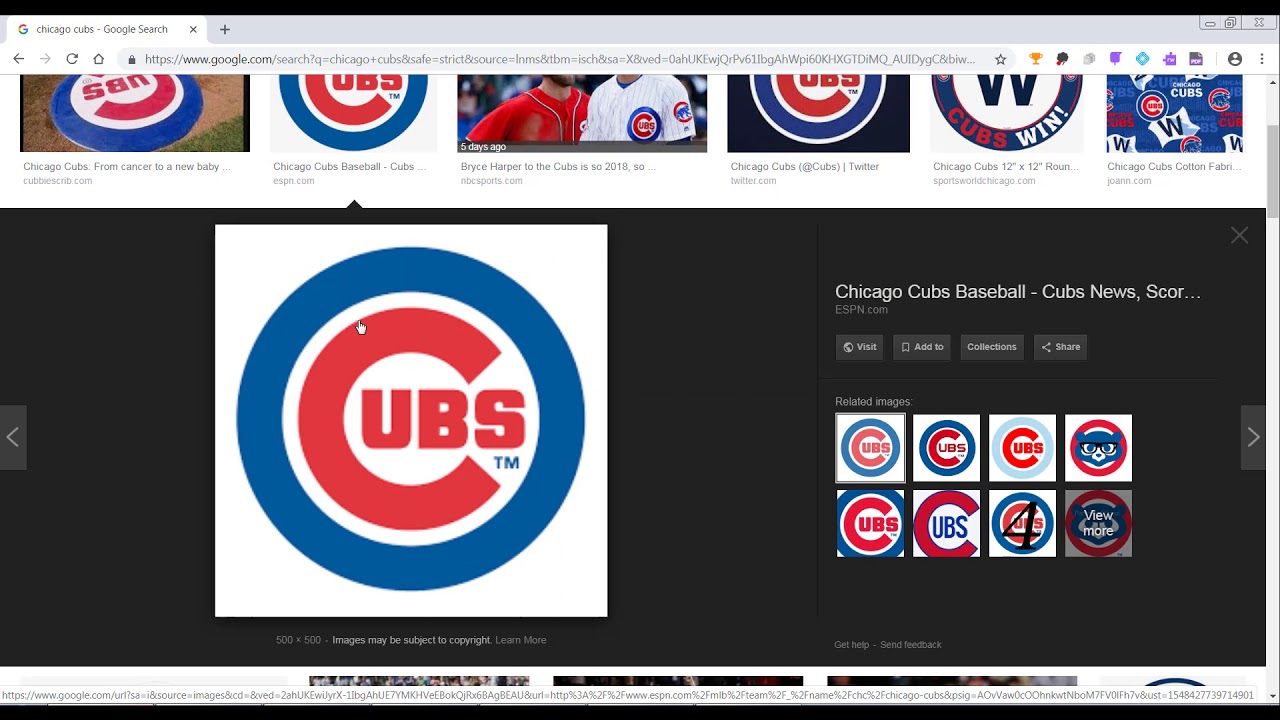
Task: Click the 'joann.com' source text
Action: click(x=1129, y=181)
